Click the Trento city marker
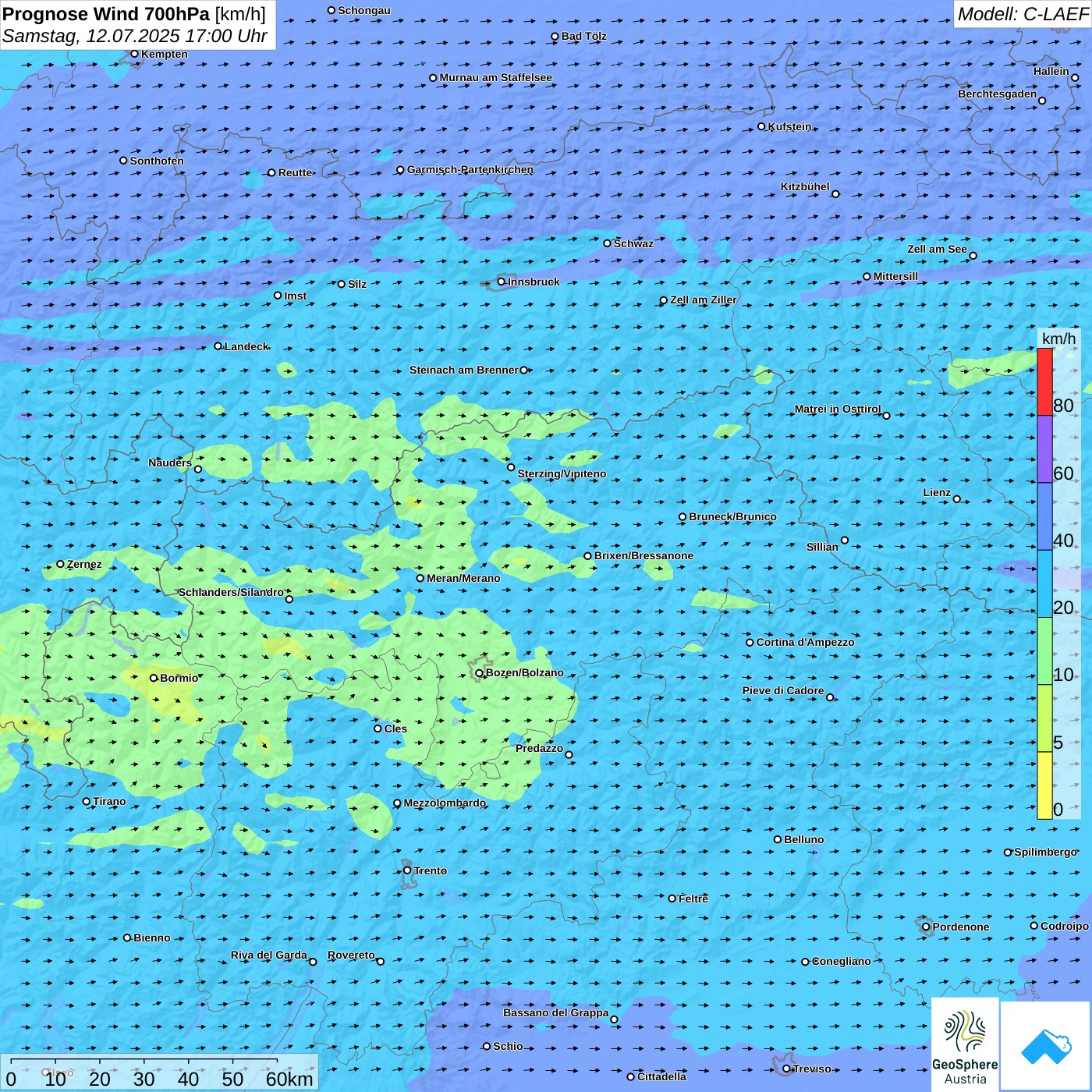 (x=407, y=870)
